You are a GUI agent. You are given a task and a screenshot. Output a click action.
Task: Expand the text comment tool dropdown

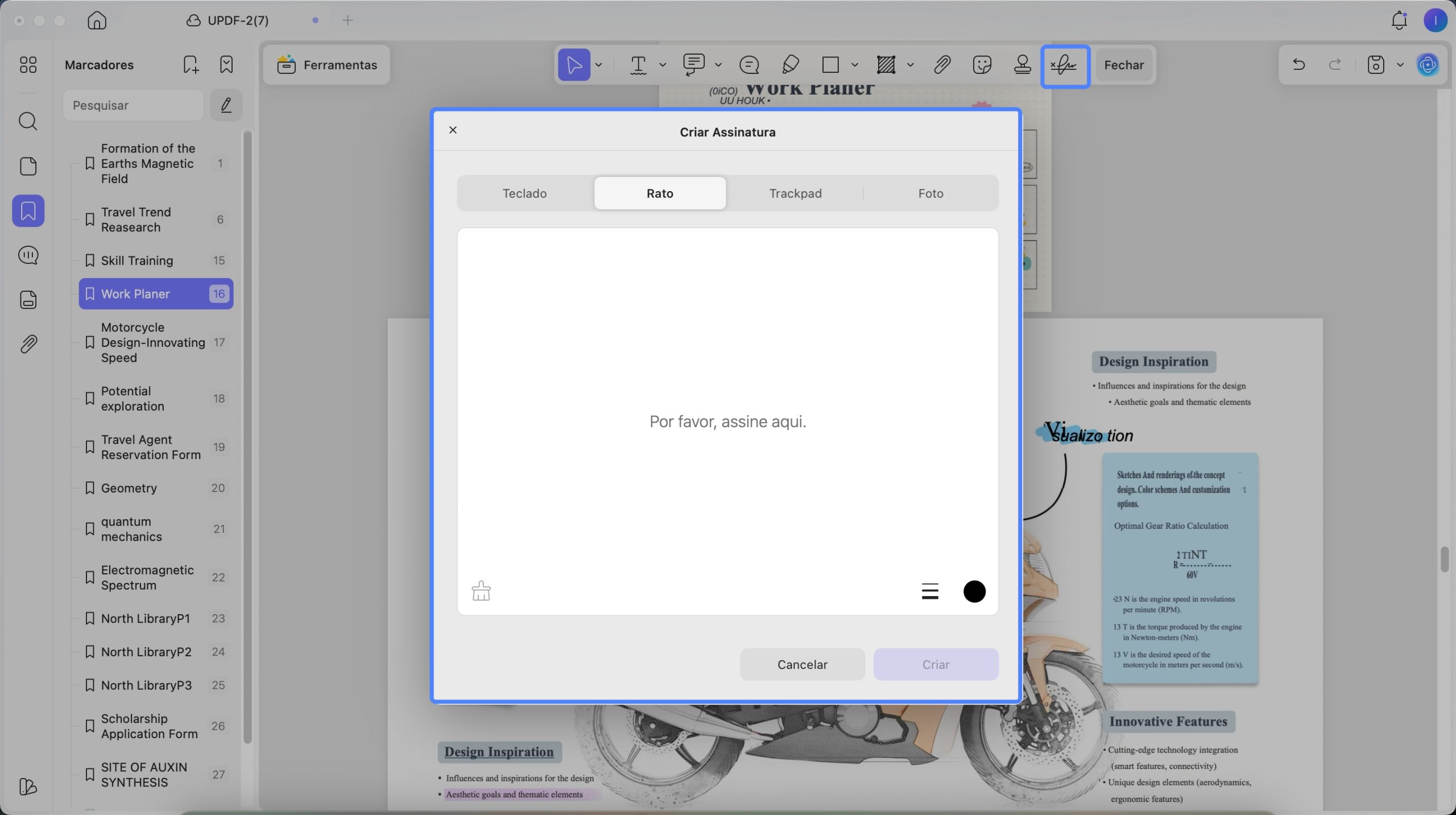click(x=718, y=65)
